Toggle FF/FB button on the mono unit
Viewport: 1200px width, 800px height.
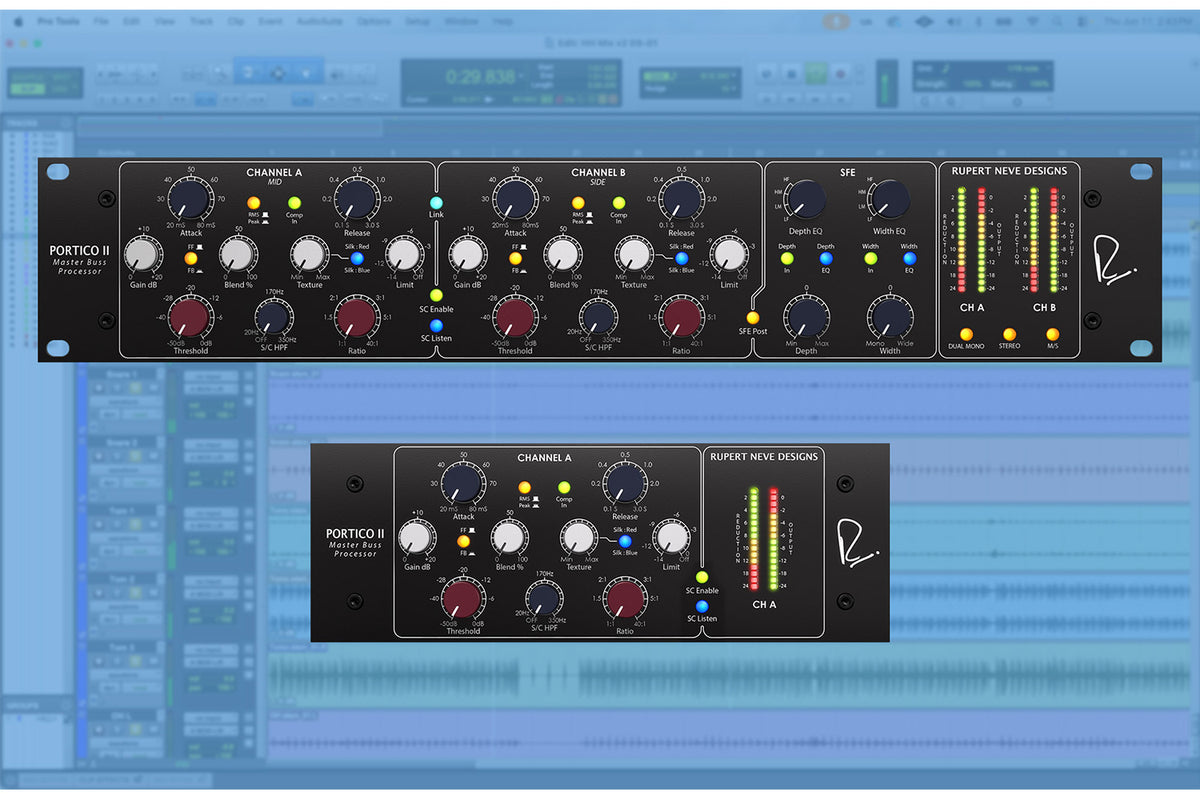coord(463,541)
